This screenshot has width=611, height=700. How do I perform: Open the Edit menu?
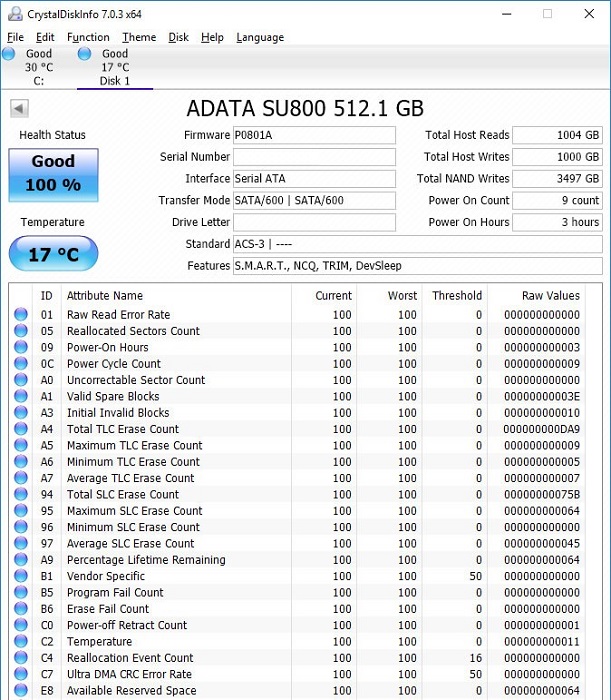coord(45,37)
